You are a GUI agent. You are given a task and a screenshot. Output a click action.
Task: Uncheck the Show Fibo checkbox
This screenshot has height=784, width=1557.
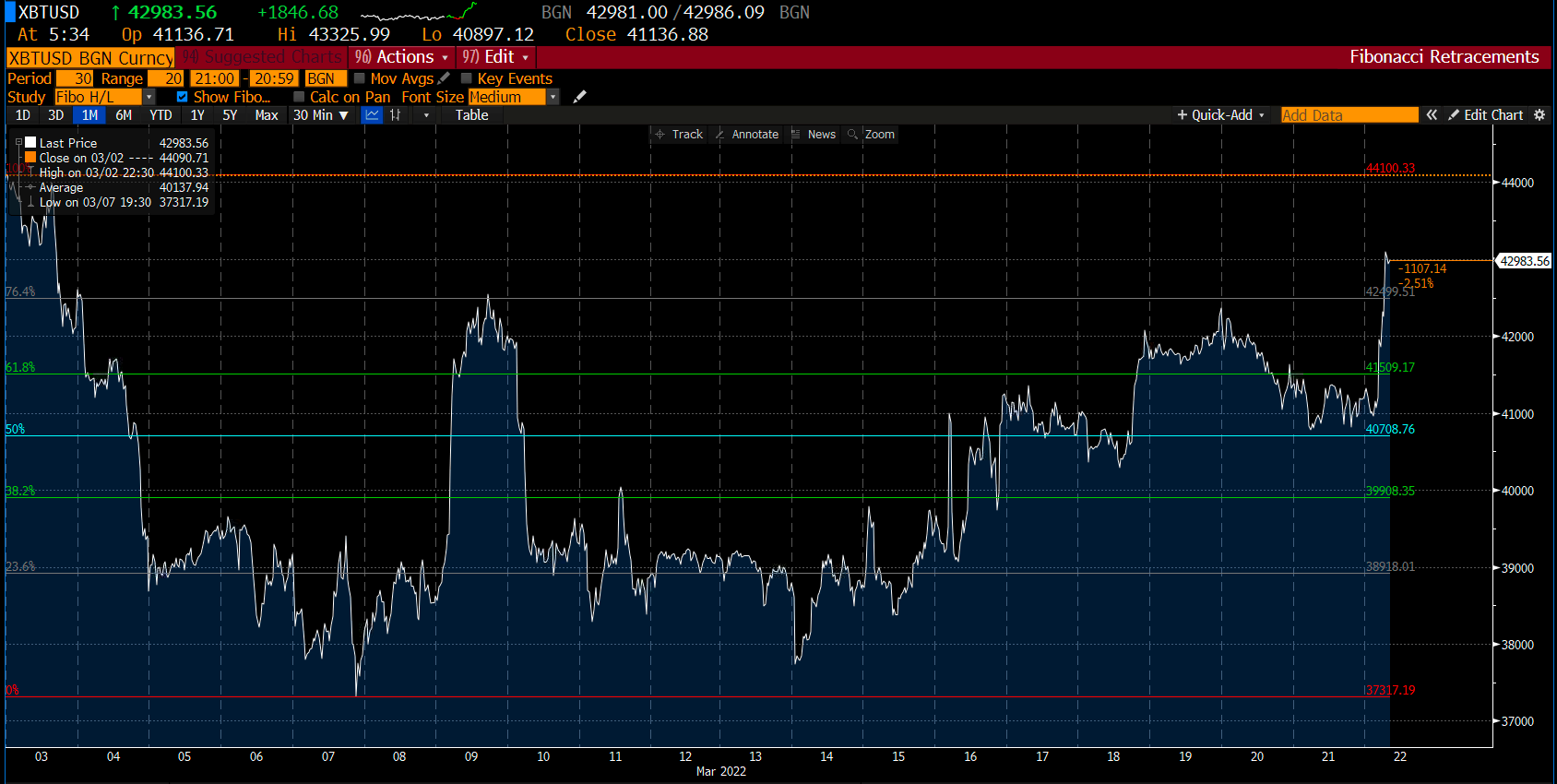[182, 97]
